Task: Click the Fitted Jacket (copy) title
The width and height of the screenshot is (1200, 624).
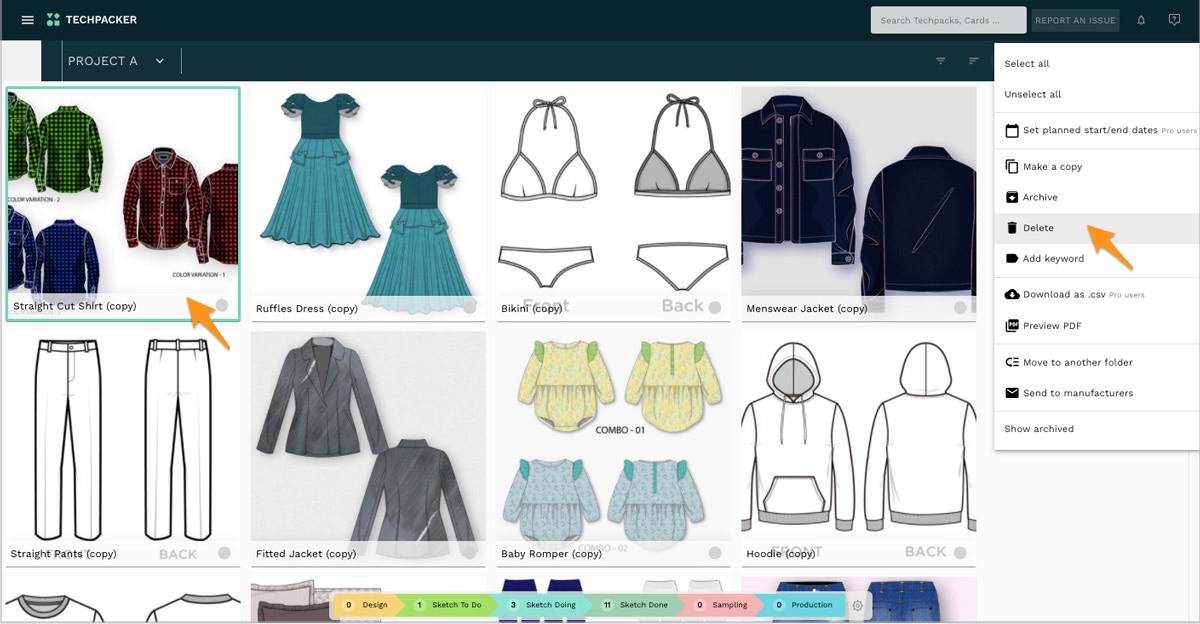Action: (306, 554)
